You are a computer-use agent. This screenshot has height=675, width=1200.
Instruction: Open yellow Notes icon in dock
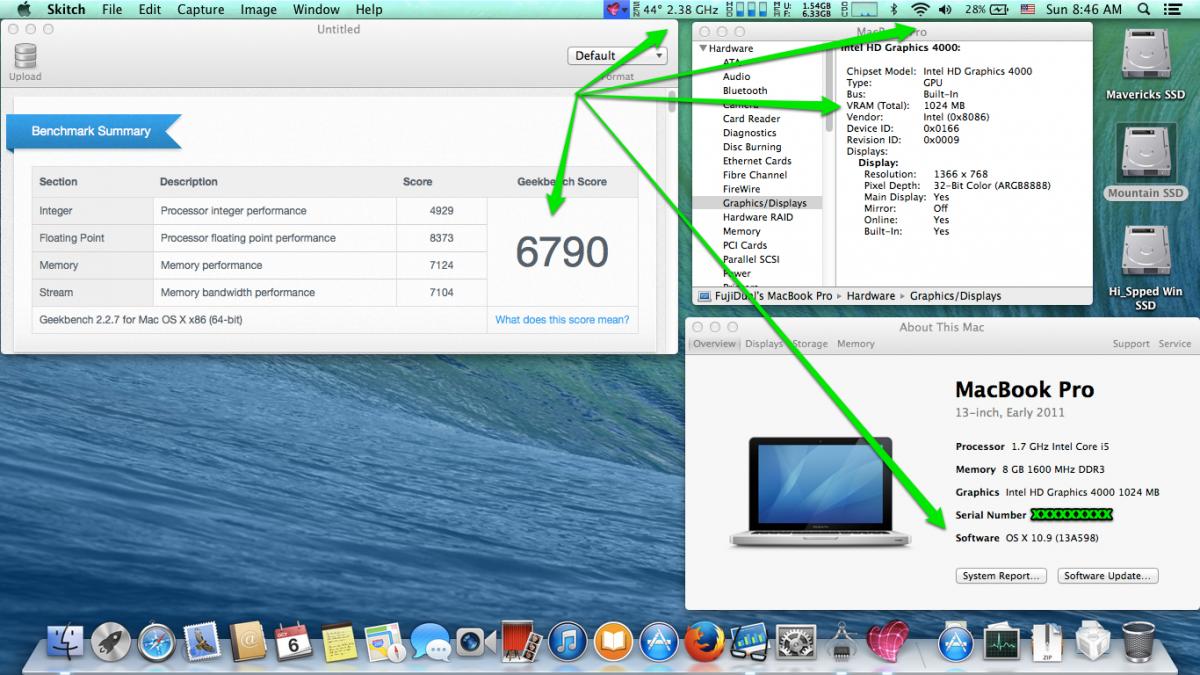[339, 641]
